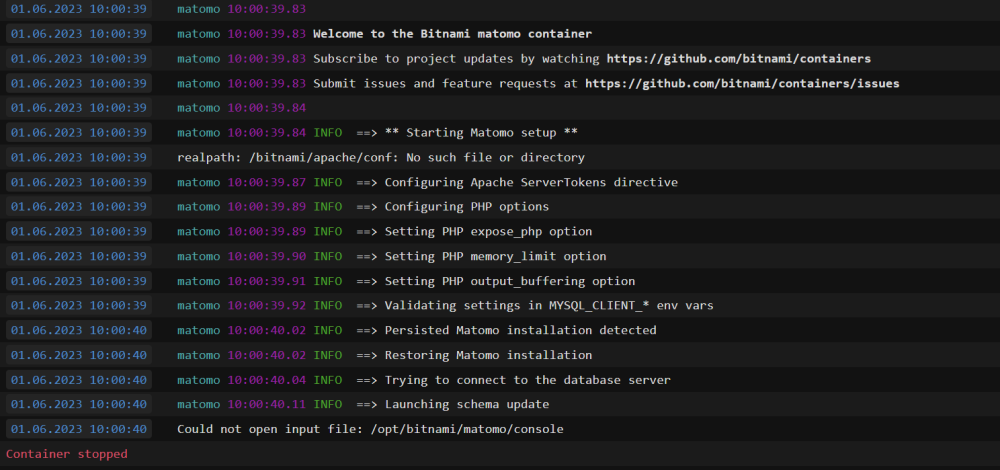Select 'Setting PHP output_buffering option' message
The width and height of the screenshot is (1000, 470).
(510, 281)
